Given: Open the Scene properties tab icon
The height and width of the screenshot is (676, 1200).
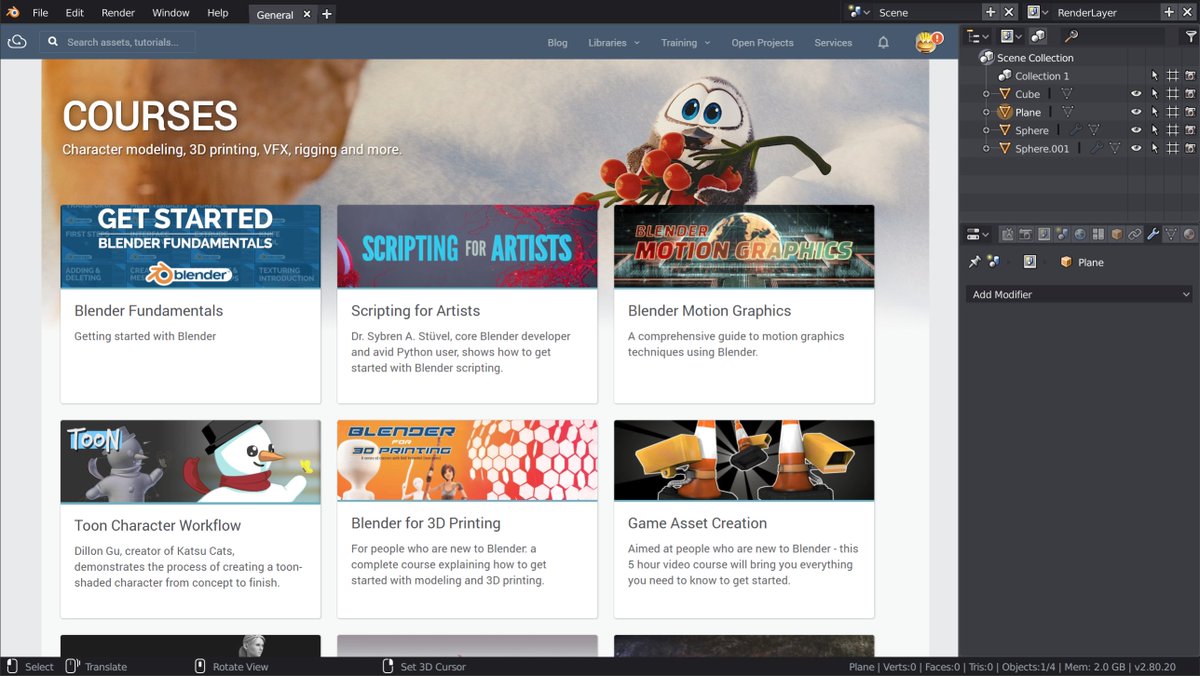Looking at the screenshot, I should click(x=1062, y=234).
